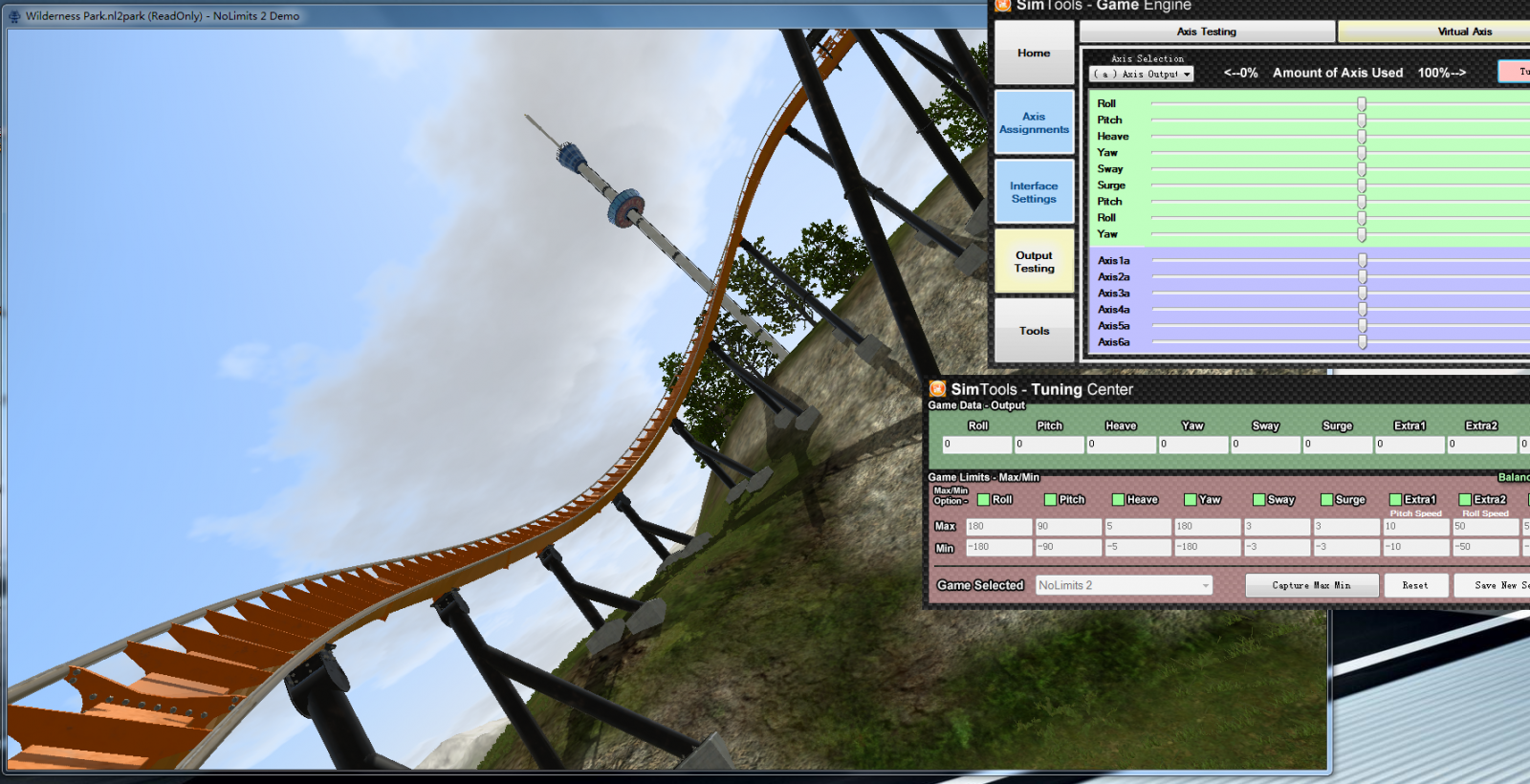Enable the Extra1 Max/Min option checkbox

click(1395, 500)
